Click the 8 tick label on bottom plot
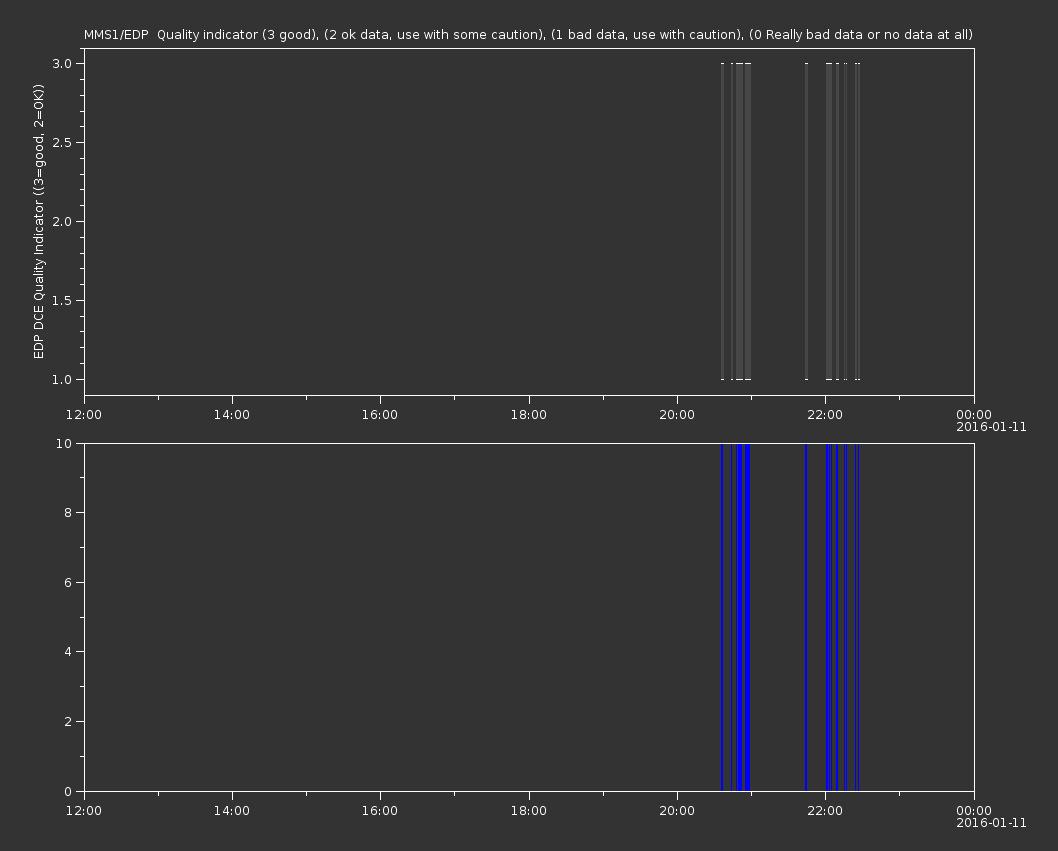Viewport: 1058px width, 851px height. coord(68,513)
